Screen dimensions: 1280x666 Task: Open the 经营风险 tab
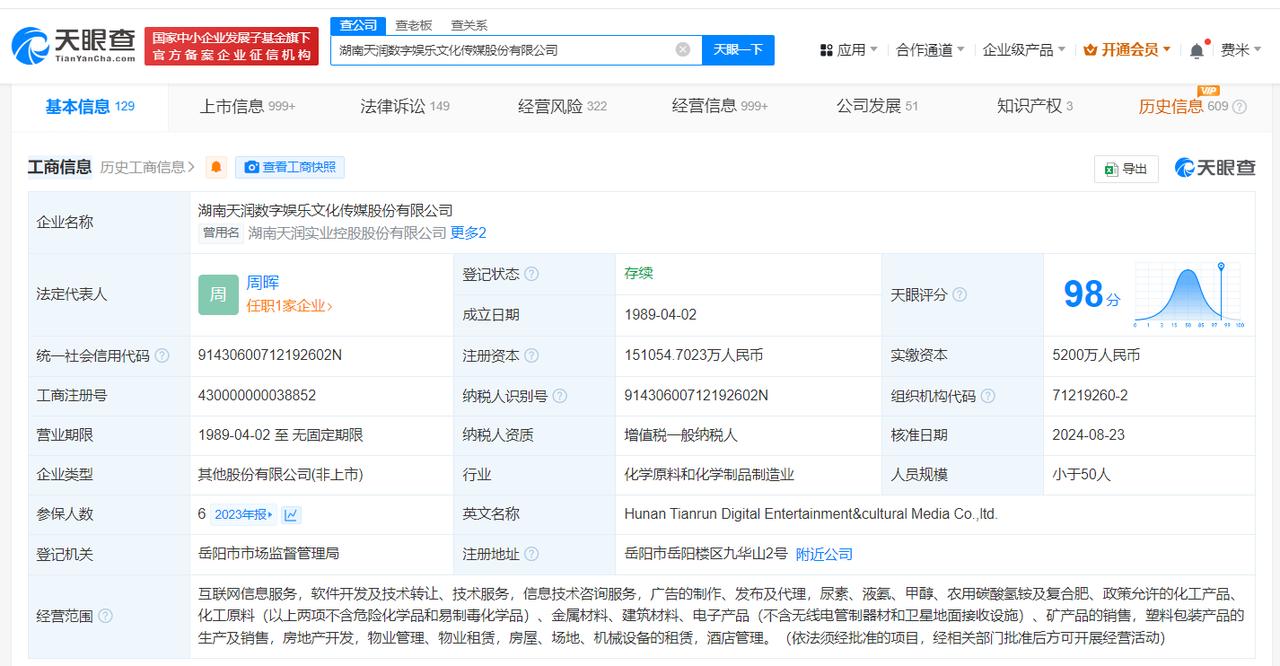[x=562, y=106]
